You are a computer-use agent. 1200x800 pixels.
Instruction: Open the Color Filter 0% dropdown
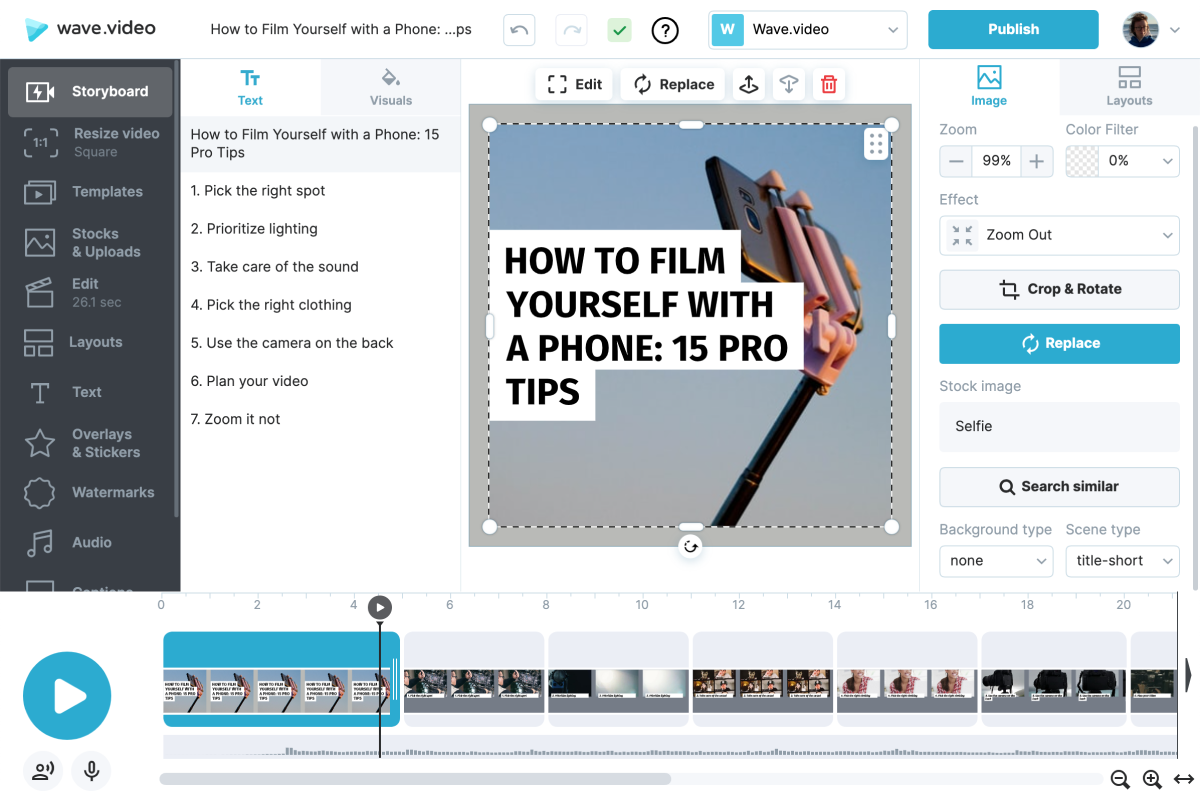pyautogui.click(x=1139, y=161)
